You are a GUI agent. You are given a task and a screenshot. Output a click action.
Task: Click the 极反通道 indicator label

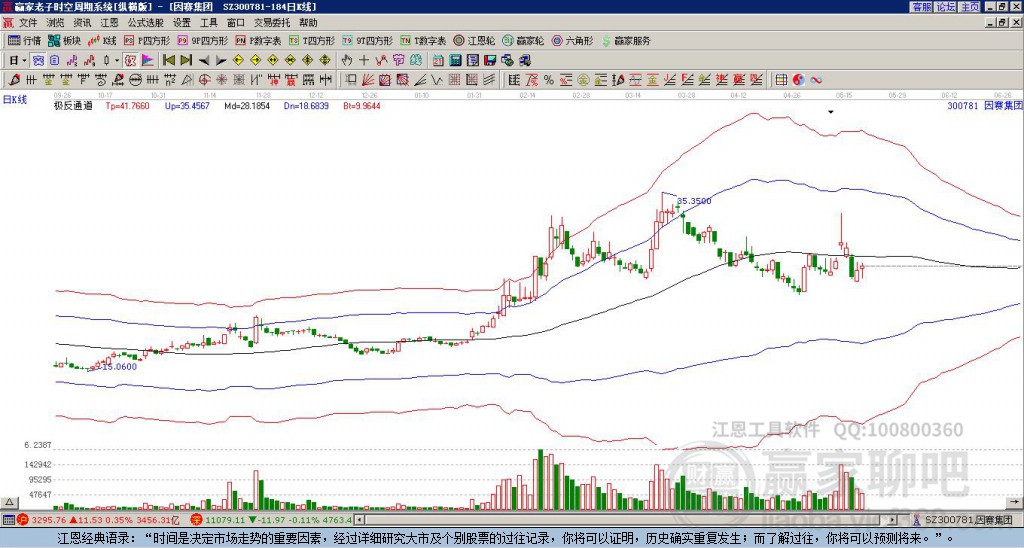tap(73, 106)
